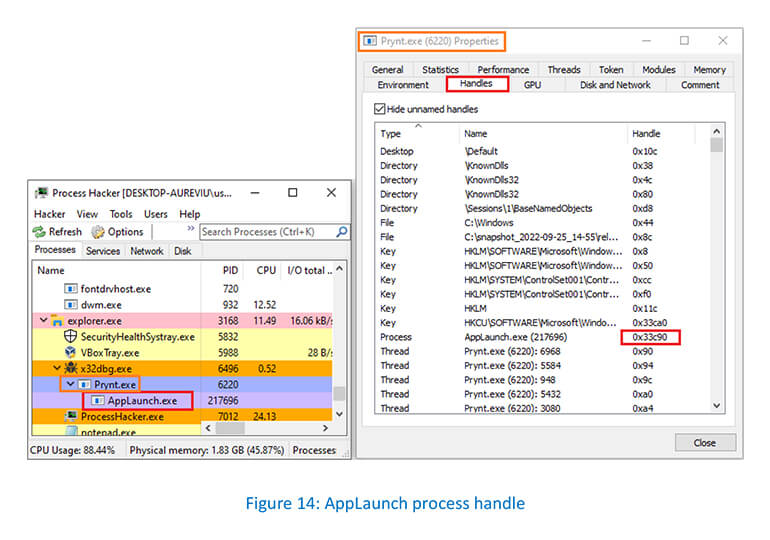Open the Hacker menu

[x=49, y=214]
